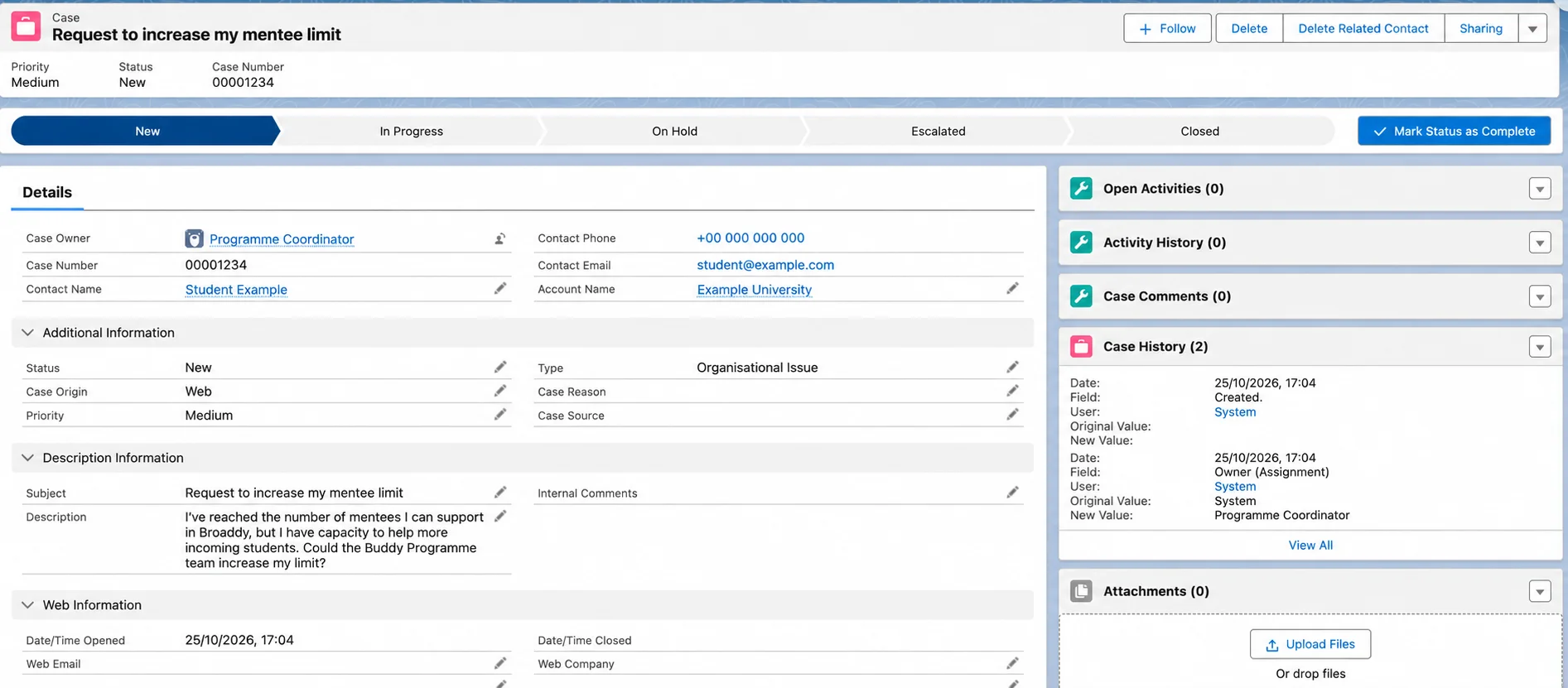Click the change Case Owner icon
The image size is (1568, 688).
coord(500,238)
